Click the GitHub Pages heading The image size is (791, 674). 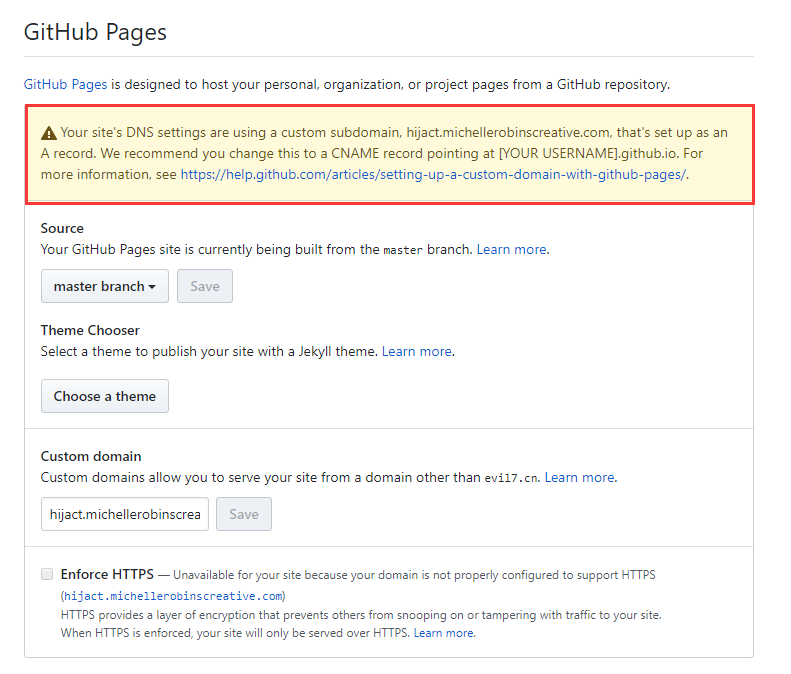point(95,32)
